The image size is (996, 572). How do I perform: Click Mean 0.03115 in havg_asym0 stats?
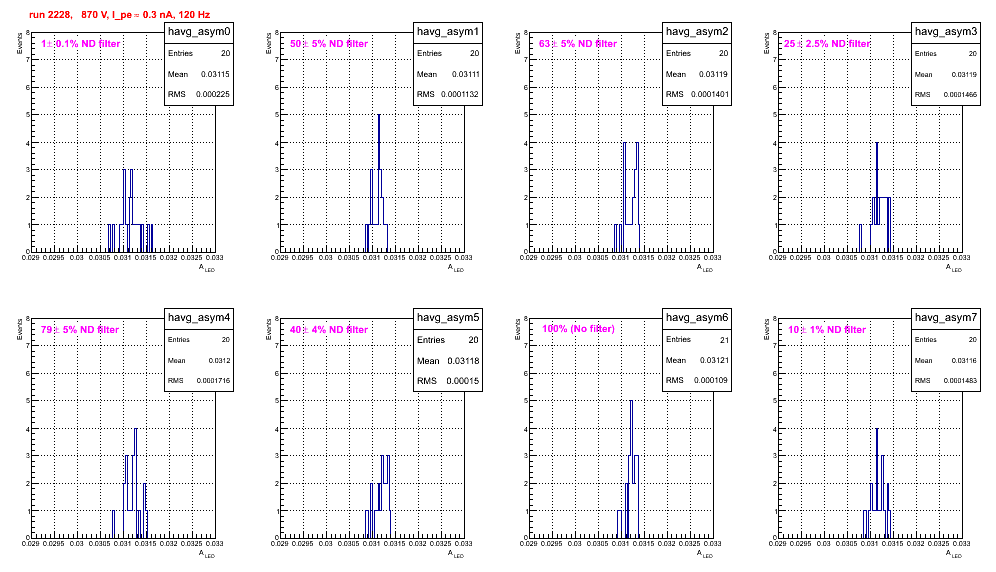point(199,74)
